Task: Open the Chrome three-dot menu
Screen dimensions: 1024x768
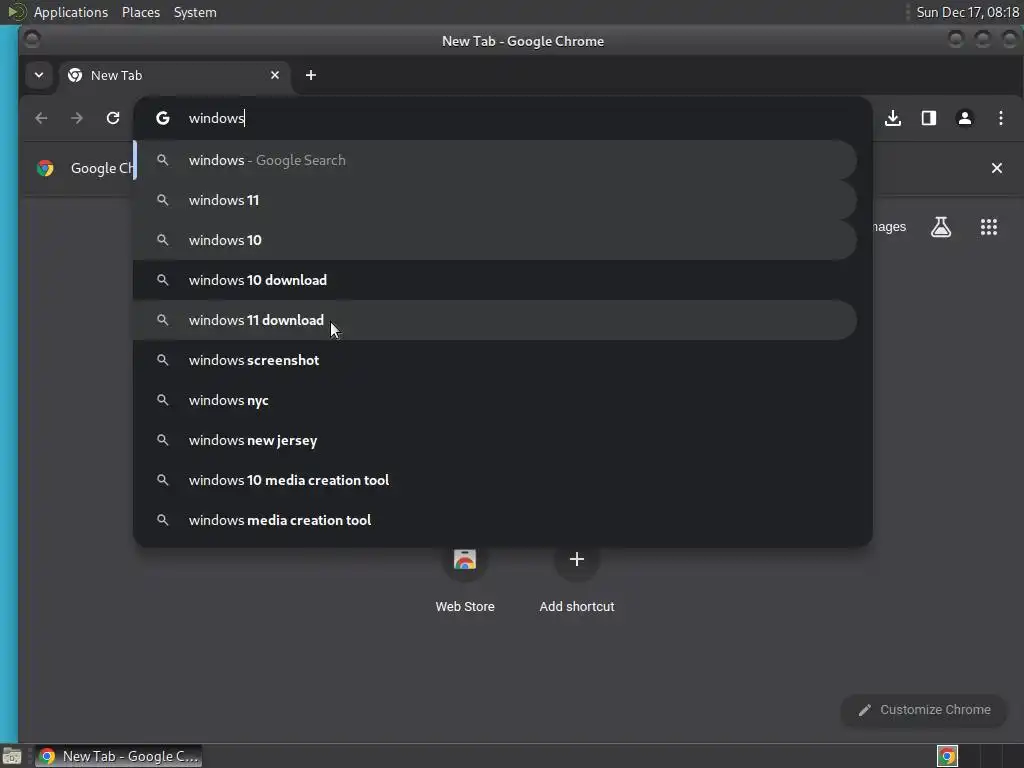Action: click(1000, 118)
